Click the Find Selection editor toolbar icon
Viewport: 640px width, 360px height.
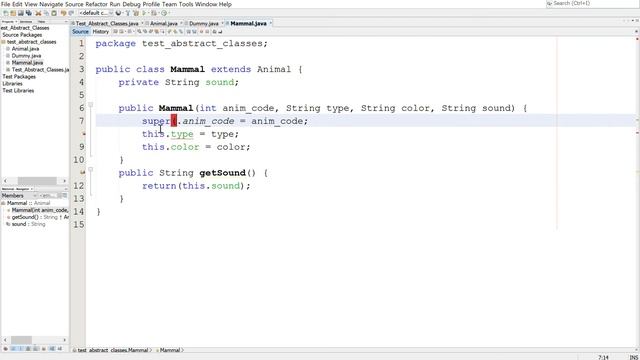(139, 31)
